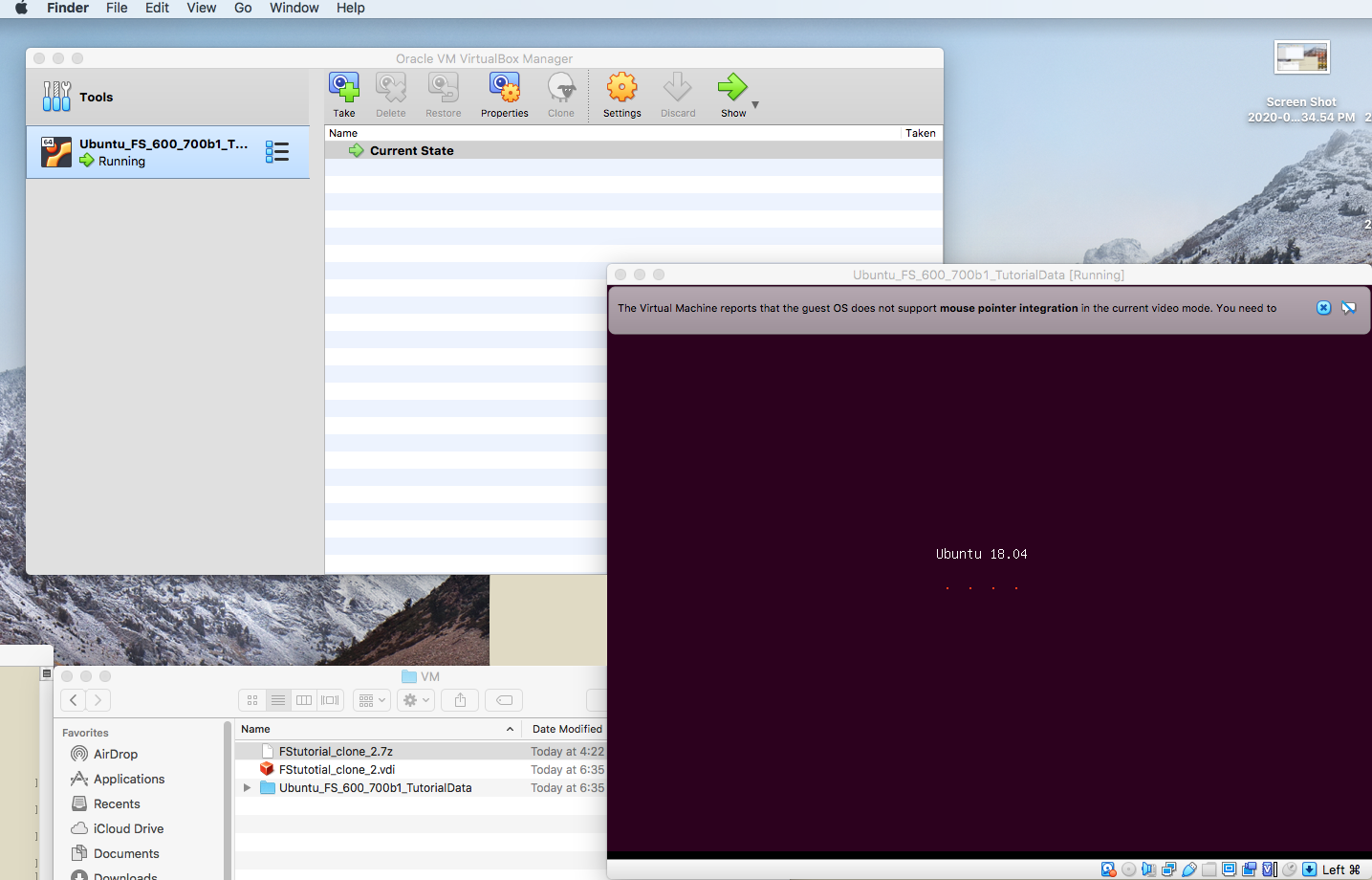Viewport: 1372px width, 880px height.
Task: Open the Go menu in menu bar
Action: (x=243, y=8)
